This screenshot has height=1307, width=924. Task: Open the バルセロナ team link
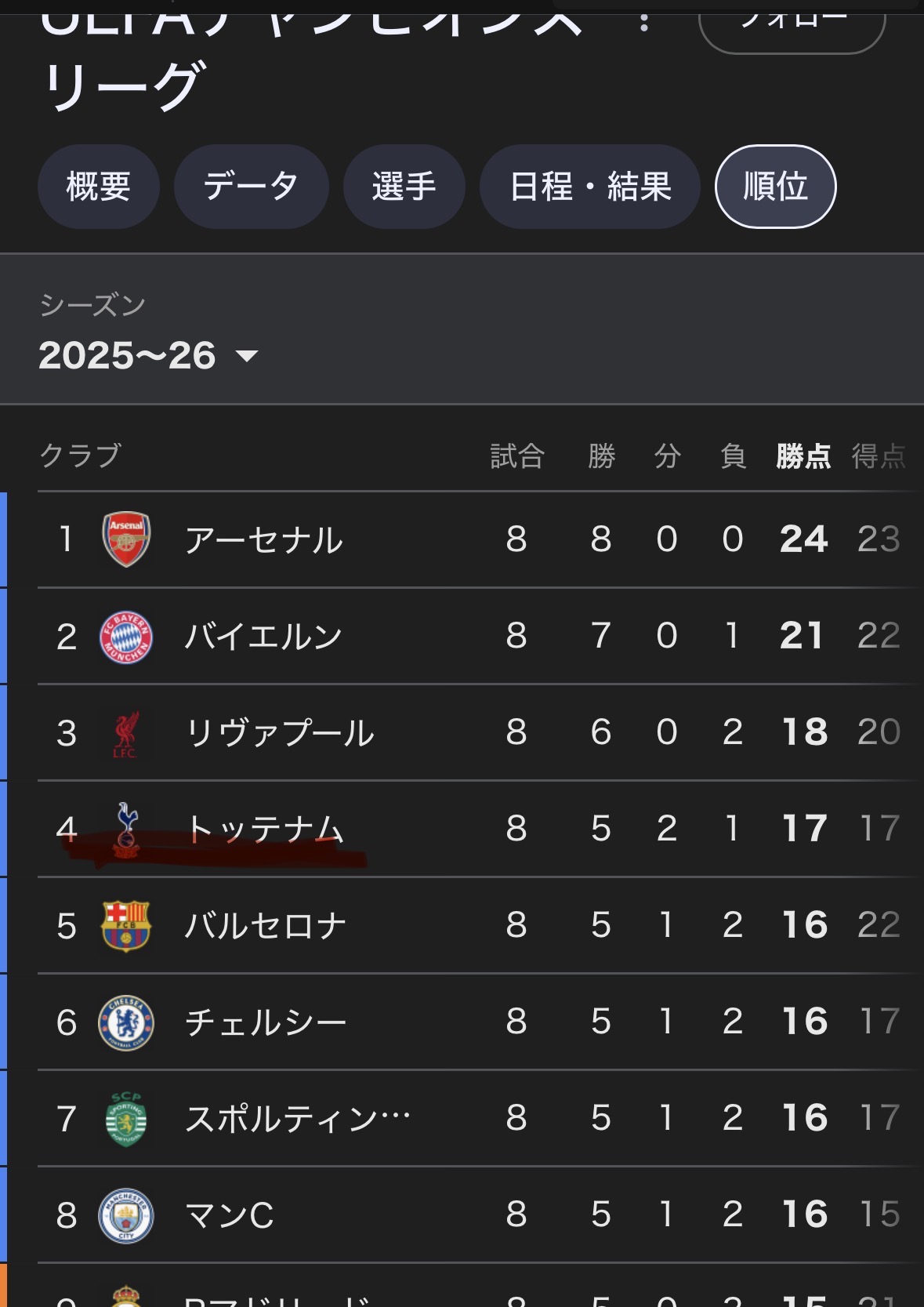tap(265, 925)
